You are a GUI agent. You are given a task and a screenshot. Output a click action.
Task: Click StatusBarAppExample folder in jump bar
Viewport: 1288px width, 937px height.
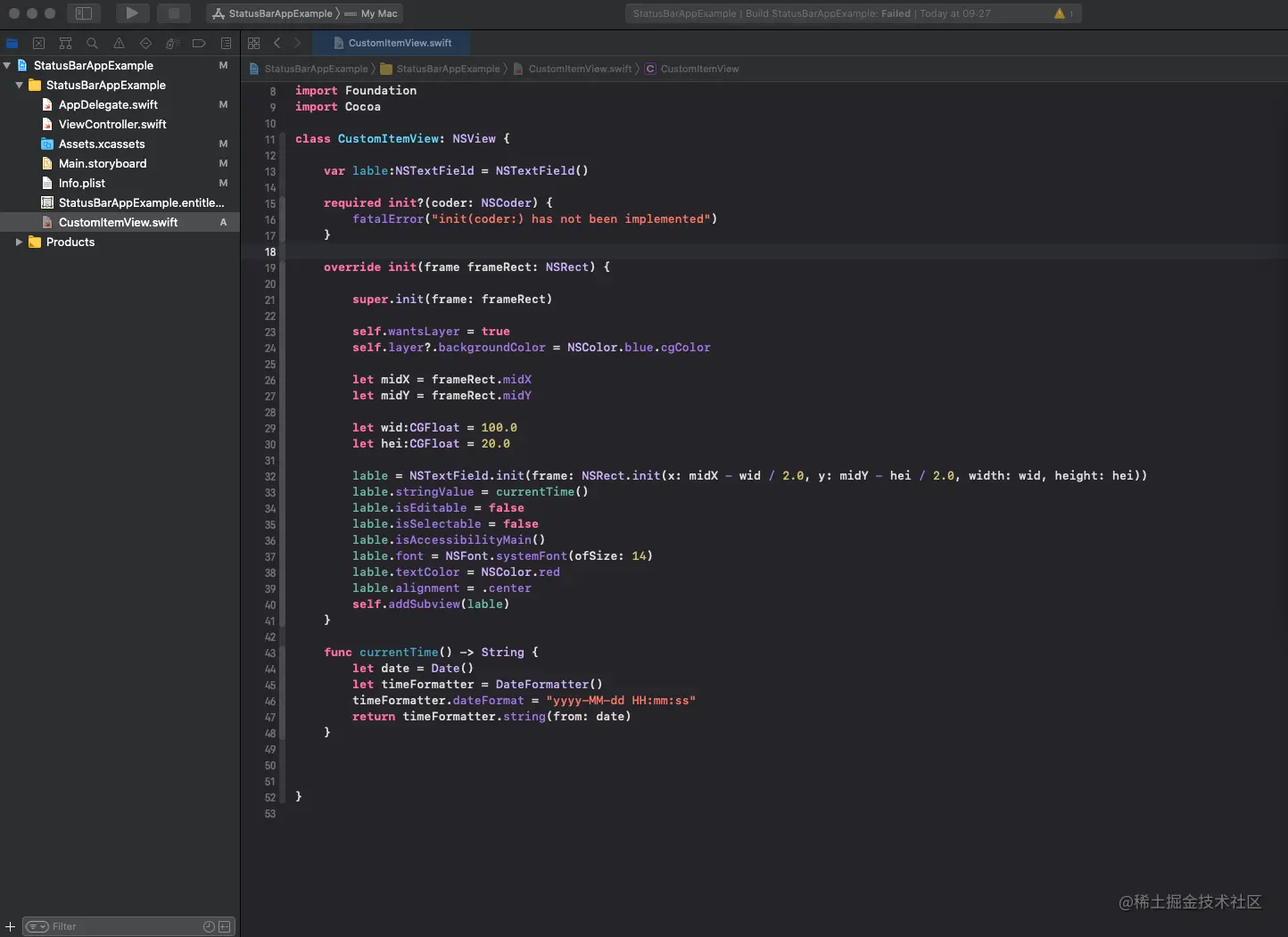point(441,69)
